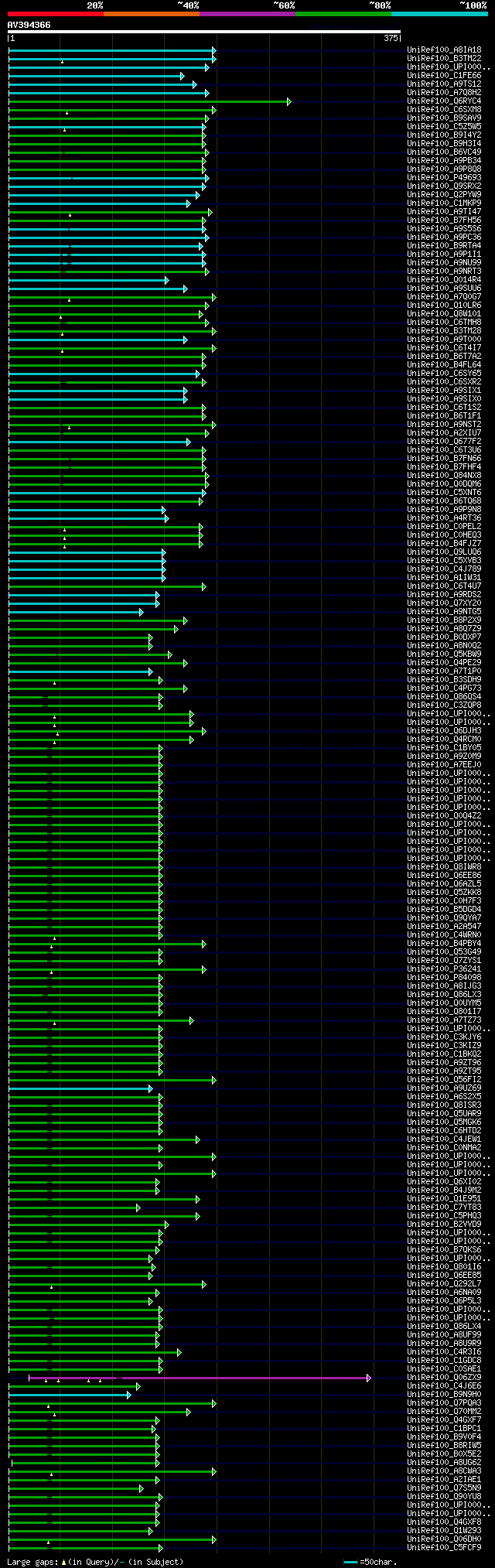
Task: Click the UniRef100_C5XNT6 label
Action: coord(444,493)
